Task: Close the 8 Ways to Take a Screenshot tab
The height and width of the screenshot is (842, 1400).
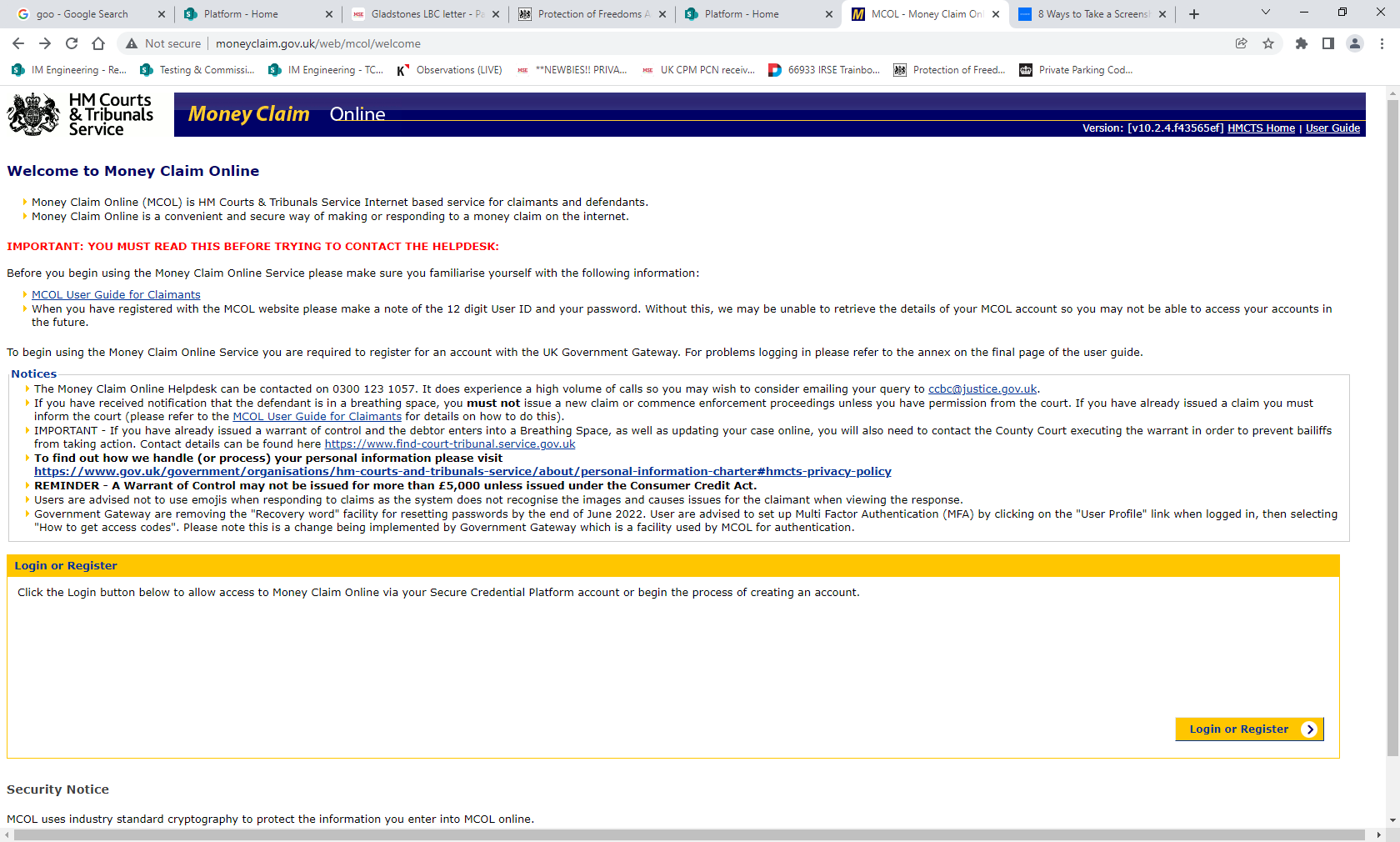Action: click(x=1162, y=14)
